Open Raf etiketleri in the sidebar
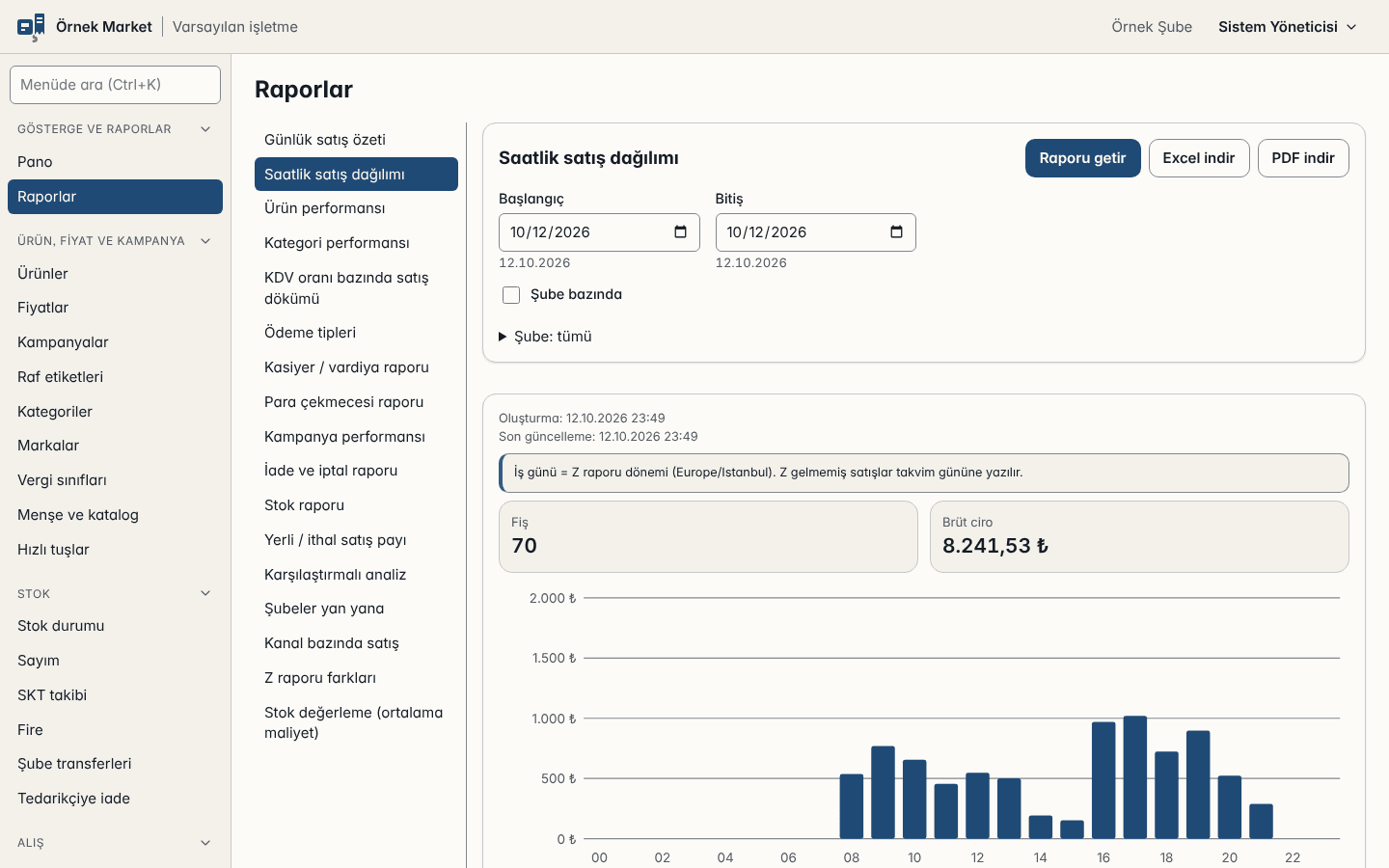The image size is (1389, 868). click(115, 377)
